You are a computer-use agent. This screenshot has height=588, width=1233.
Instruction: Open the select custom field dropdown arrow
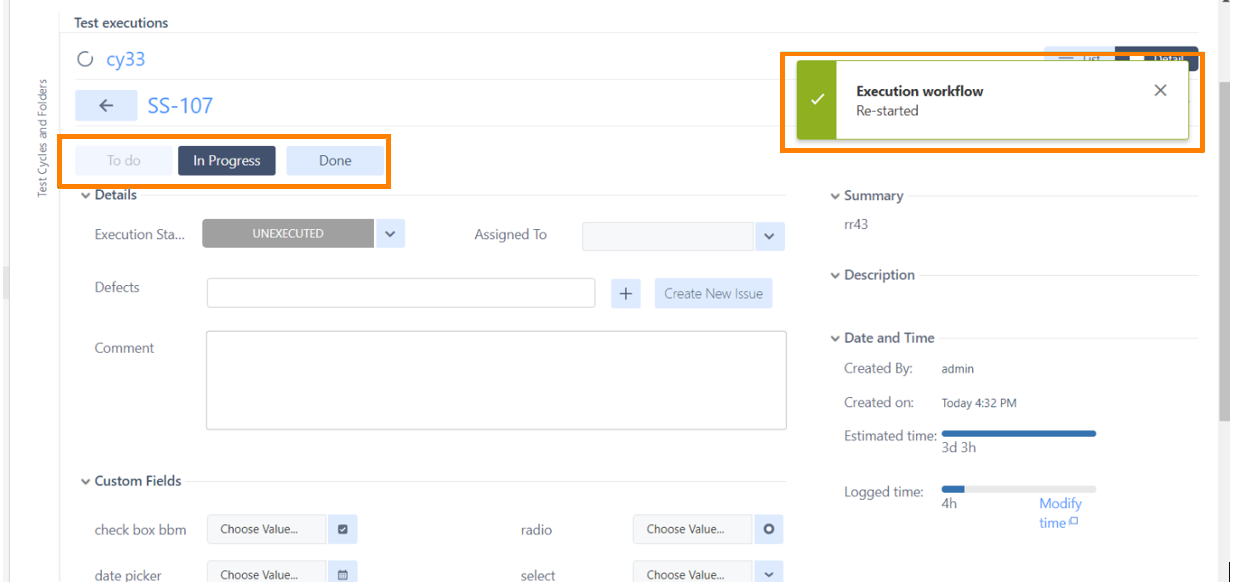coord(768,575)
